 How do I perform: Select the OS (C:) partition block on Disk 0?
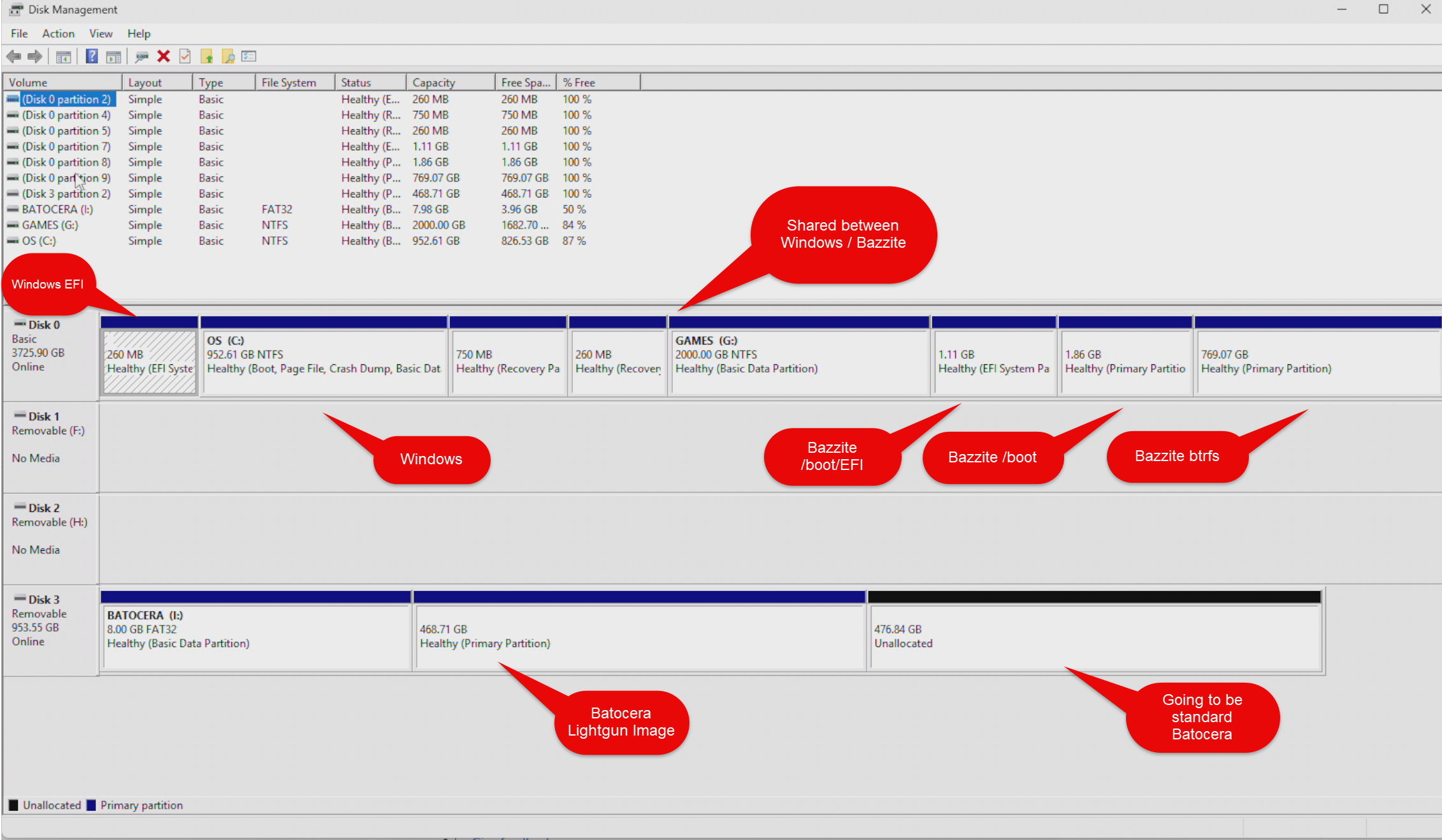pos(323,362)
